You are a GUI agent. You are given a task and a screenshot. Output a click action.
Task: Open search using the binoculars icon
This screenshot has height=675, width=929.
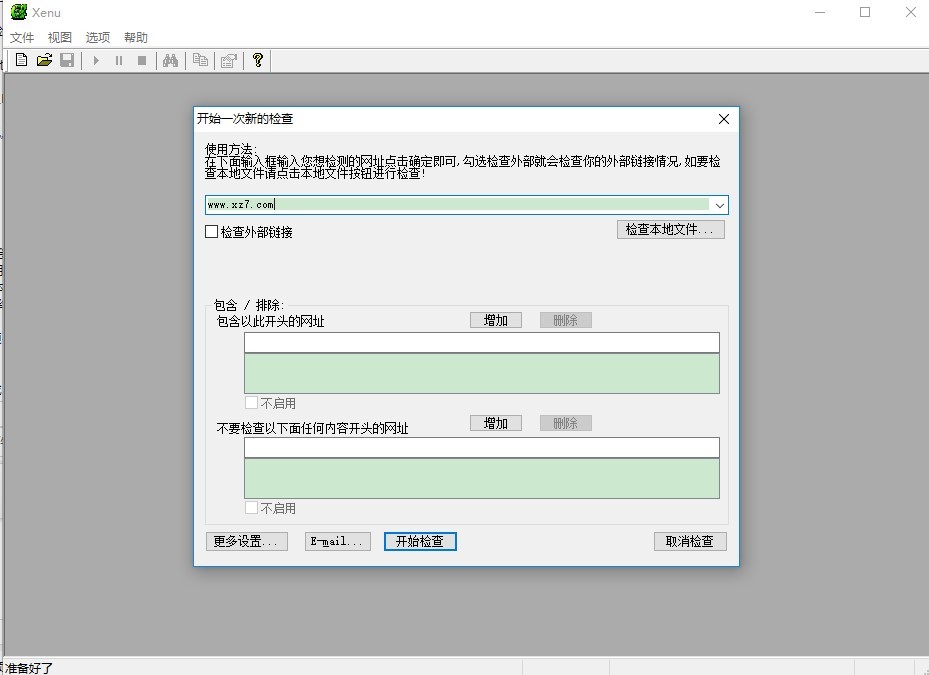[171, 60]
